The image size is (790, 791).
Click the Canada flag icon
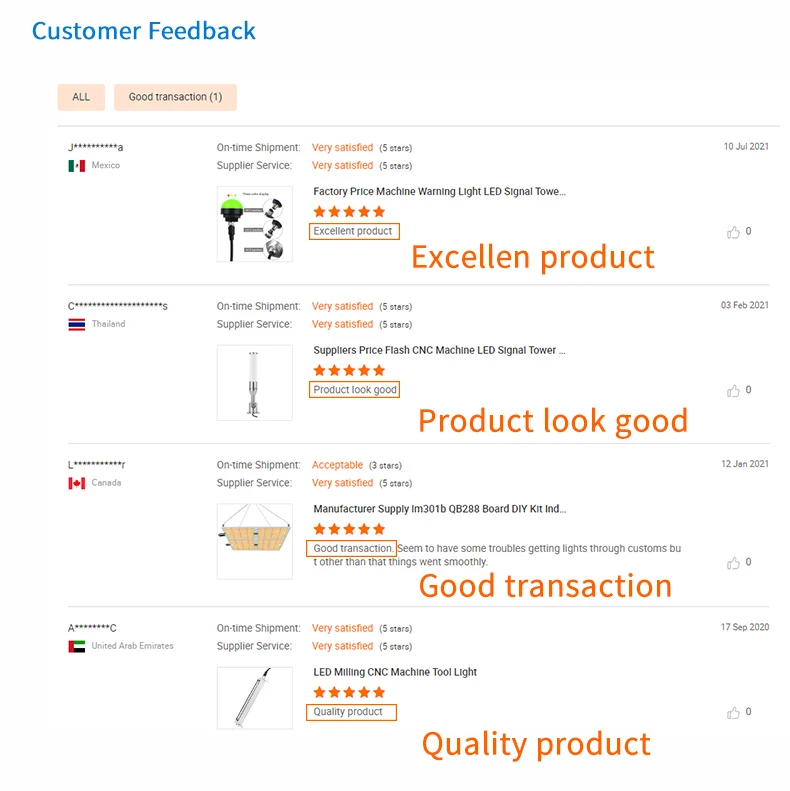click(77, 483)
